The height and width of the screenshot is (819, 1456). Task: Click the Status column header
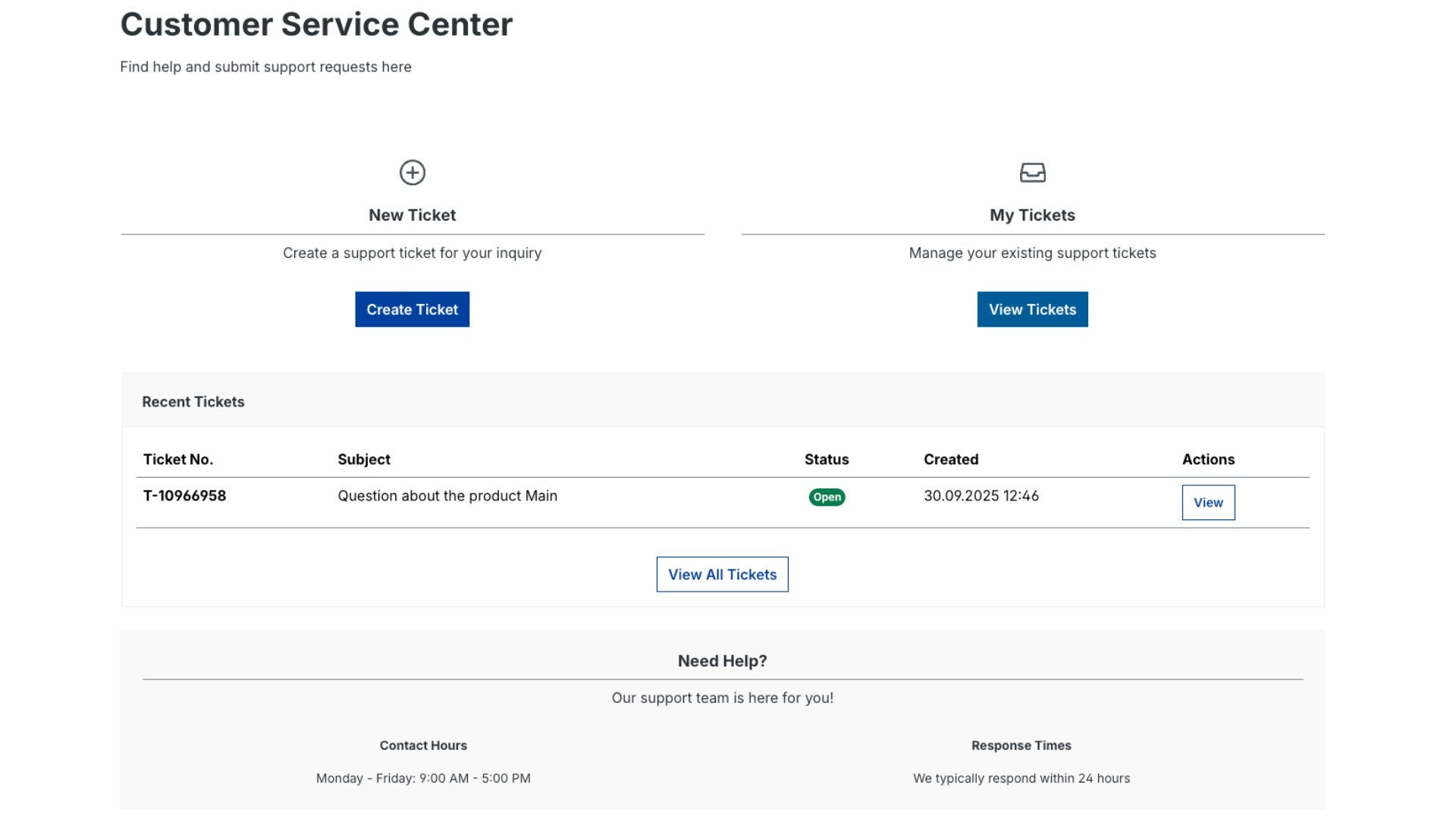click(x=826, y=460)
